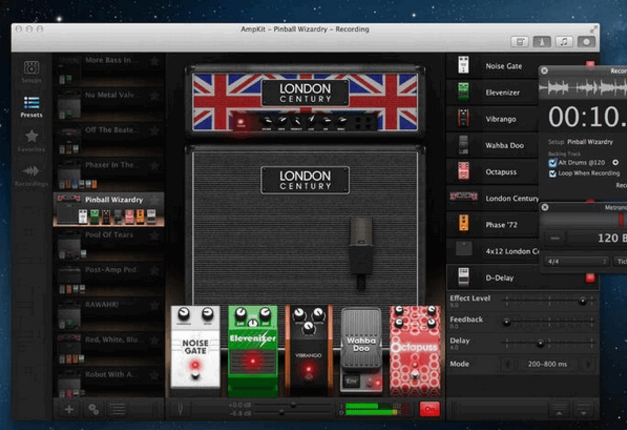Screen dimensions: 627x430
Task: Select the 4x12 London cabinet row
Action: (492, 251)
